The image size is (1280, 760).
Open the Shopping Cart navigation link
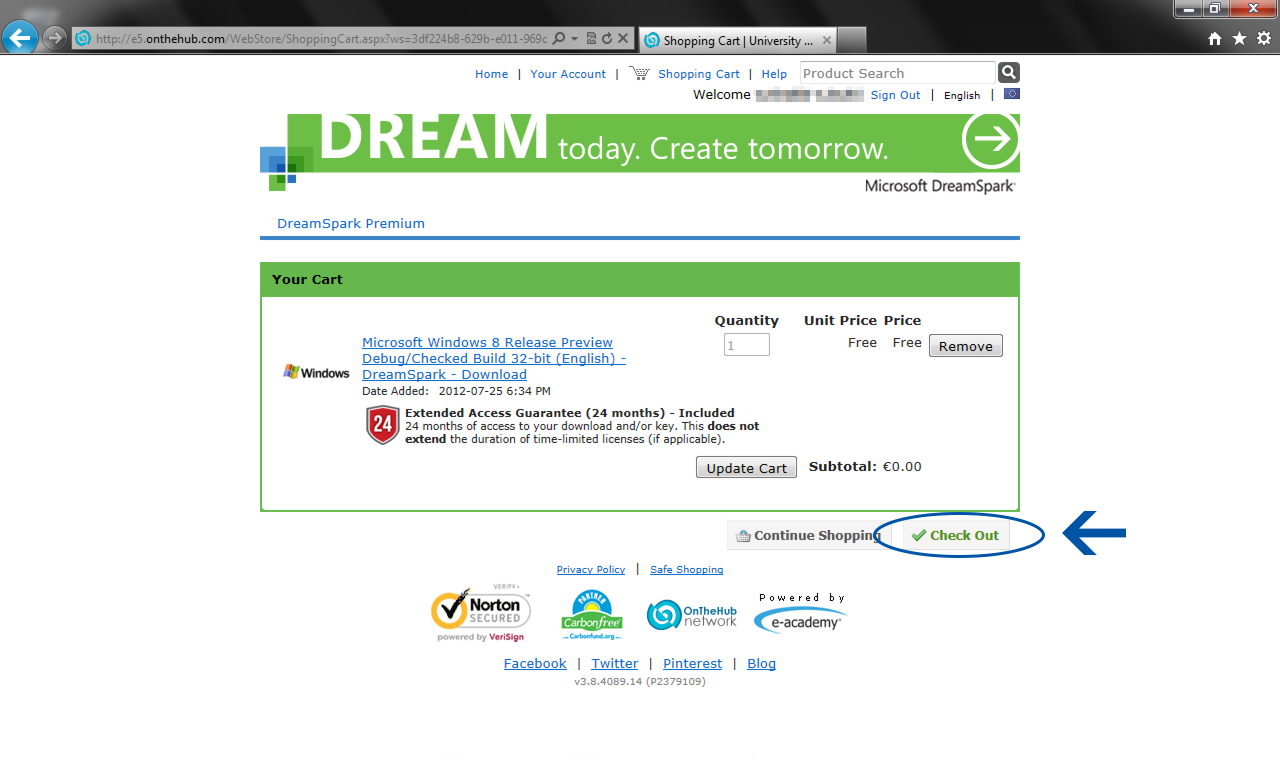tap(699, 74)
